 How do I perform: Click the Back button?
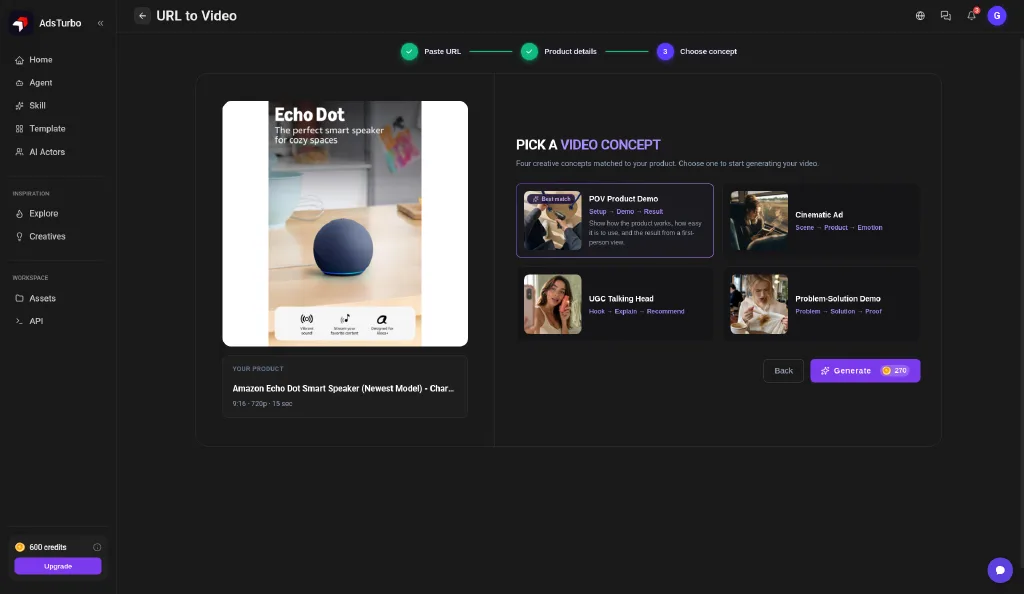click(x=784, y=371)
